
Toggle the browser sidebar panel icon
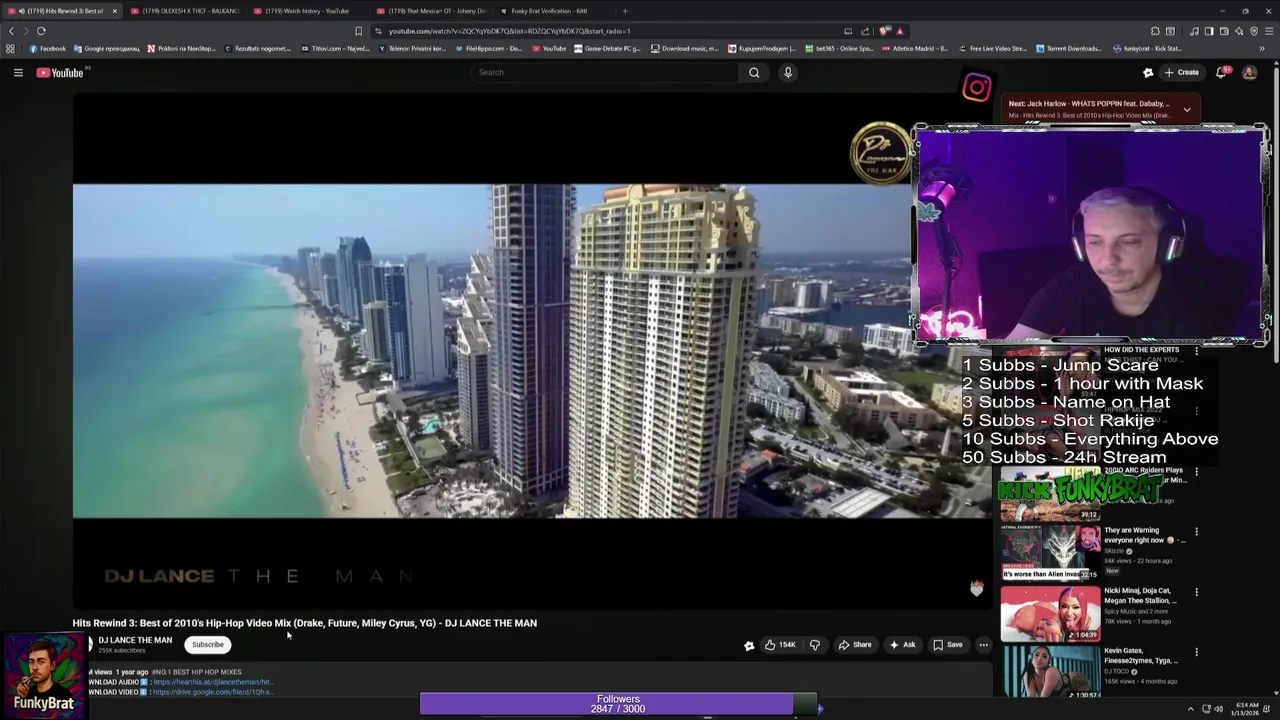1209,31
